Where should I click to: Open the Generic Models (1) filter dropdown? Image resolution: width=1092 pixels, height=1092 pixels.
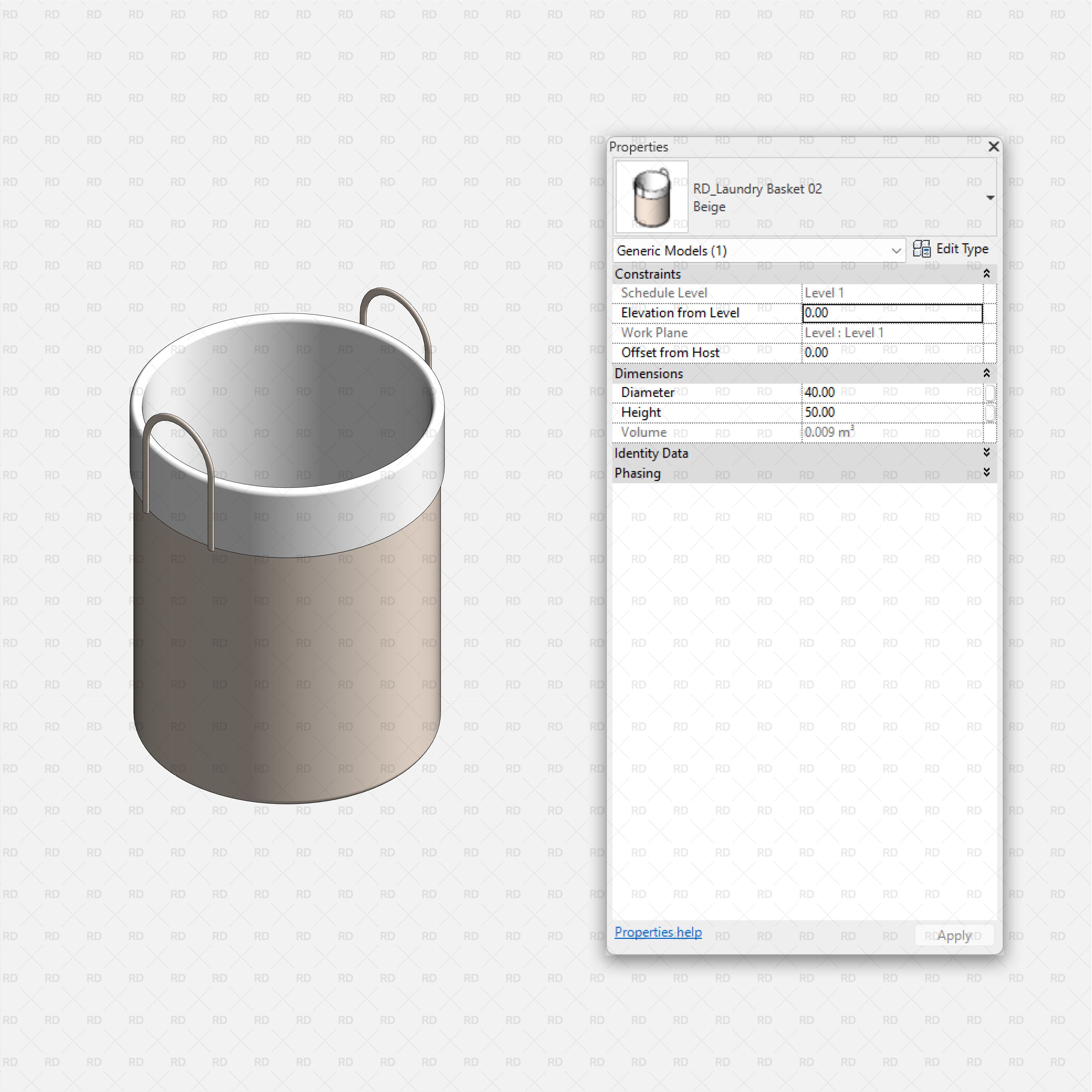[x=896, y=250]
